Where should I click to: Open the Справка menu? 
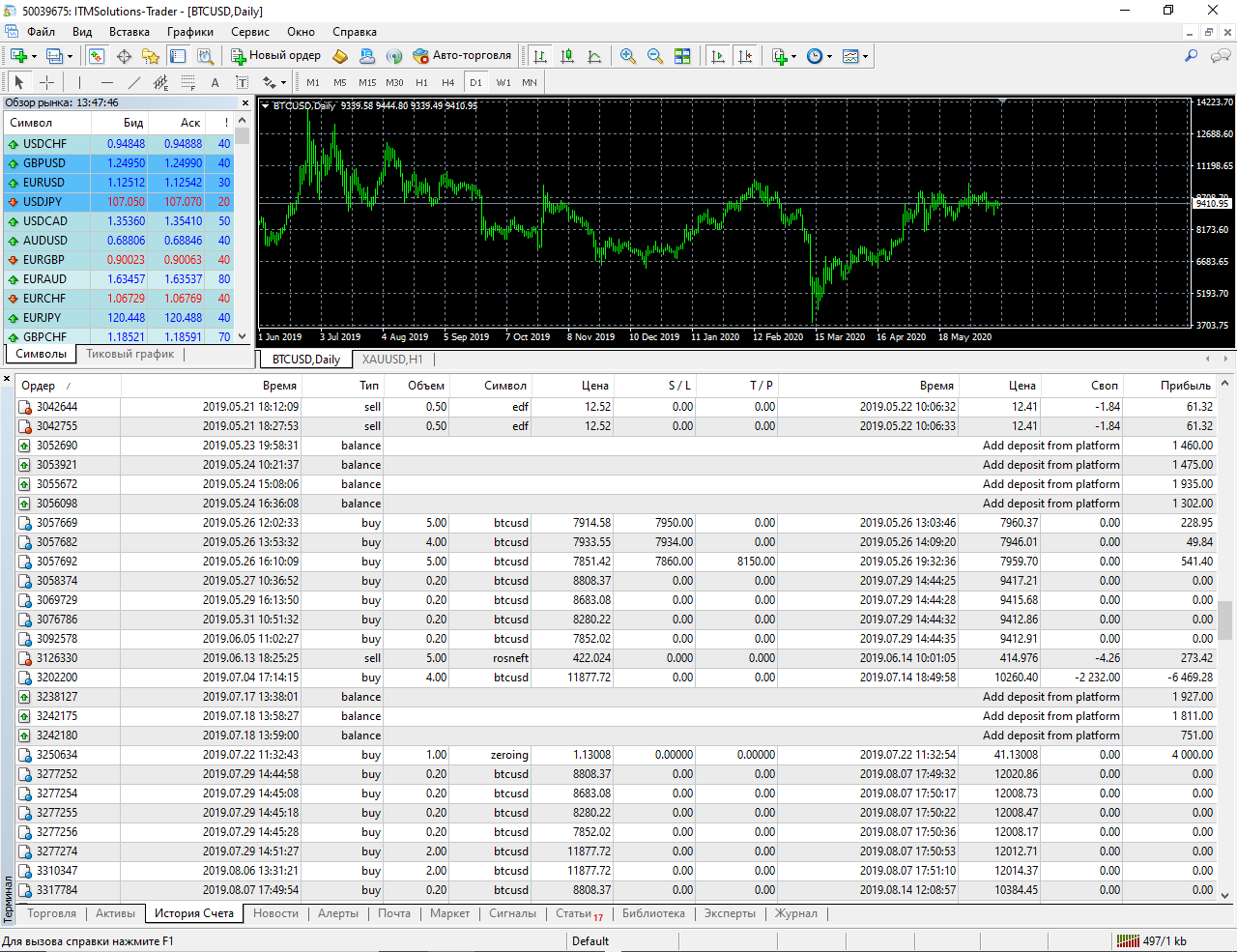355,32
